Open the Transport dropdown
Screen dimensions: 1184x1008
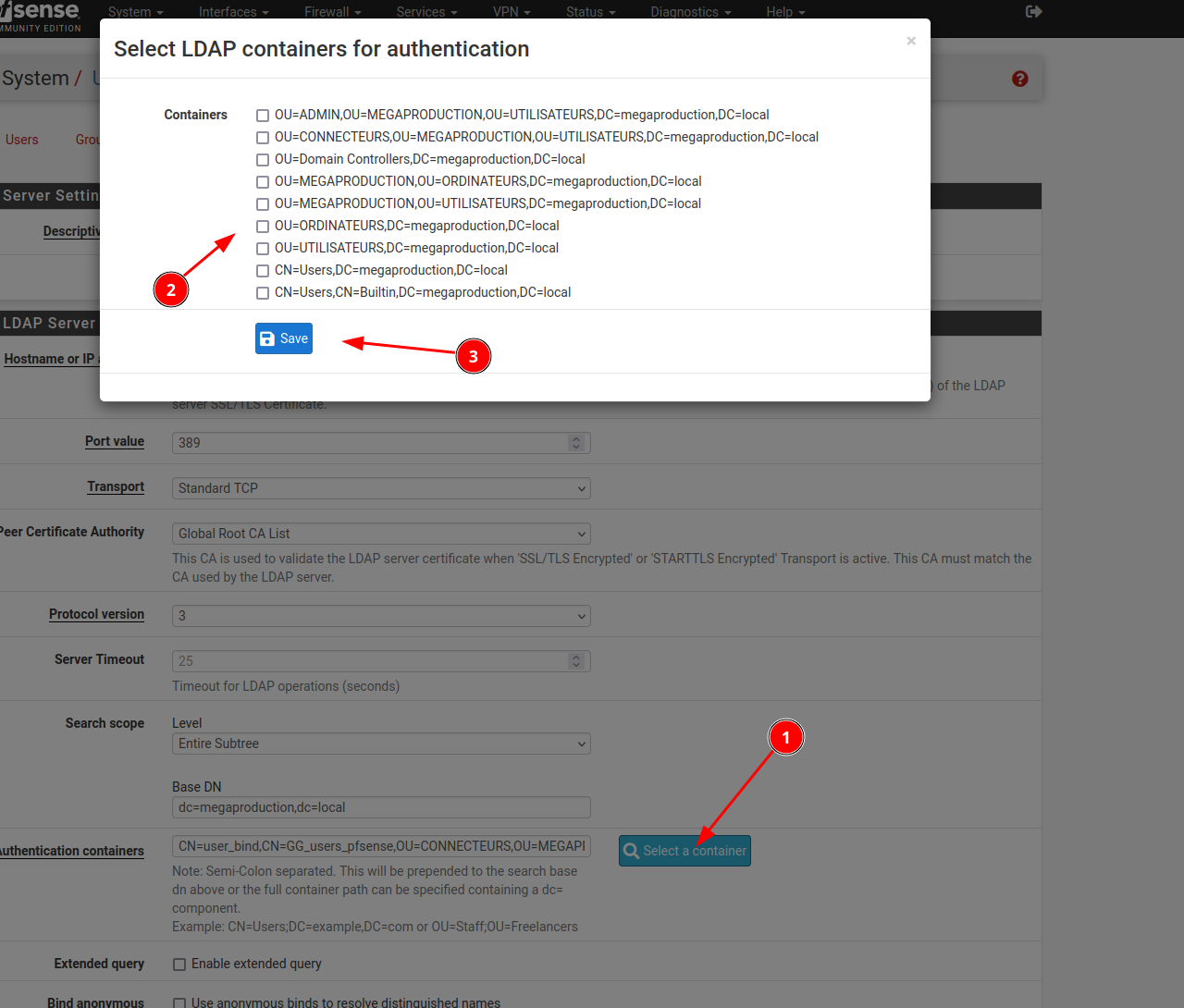click(381, 488)
